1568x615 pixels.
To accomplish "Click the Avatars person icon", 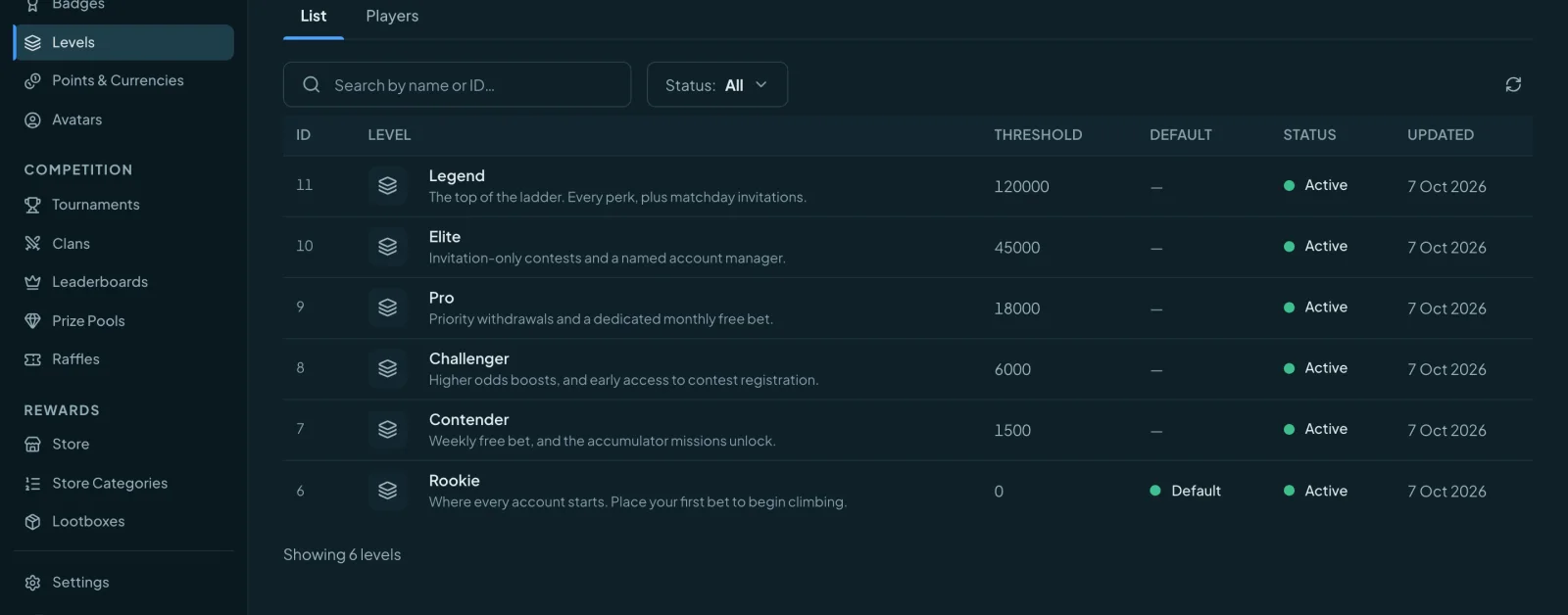I will [32, 119].
